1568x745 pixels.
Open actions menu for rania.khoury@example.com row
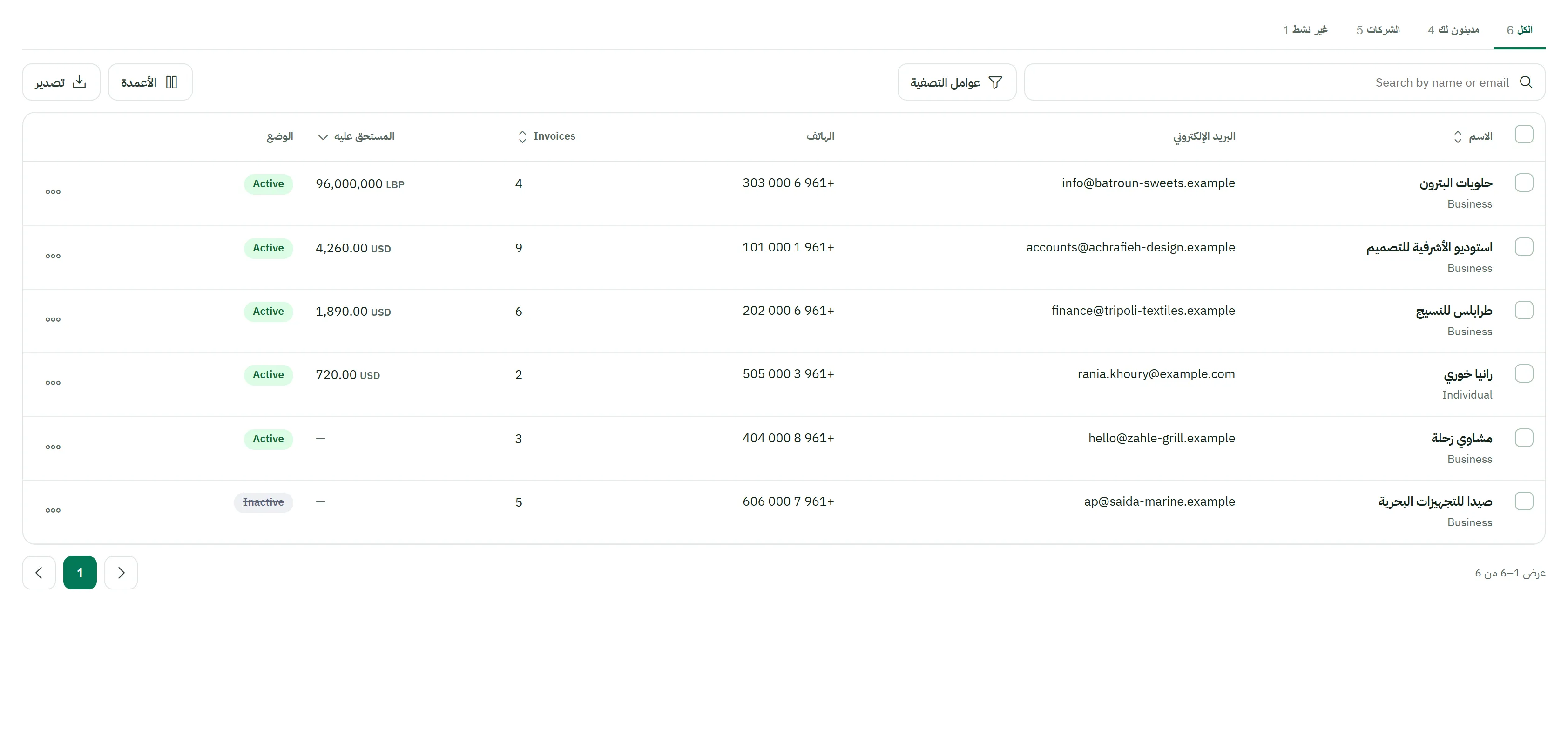coord(53,383)
